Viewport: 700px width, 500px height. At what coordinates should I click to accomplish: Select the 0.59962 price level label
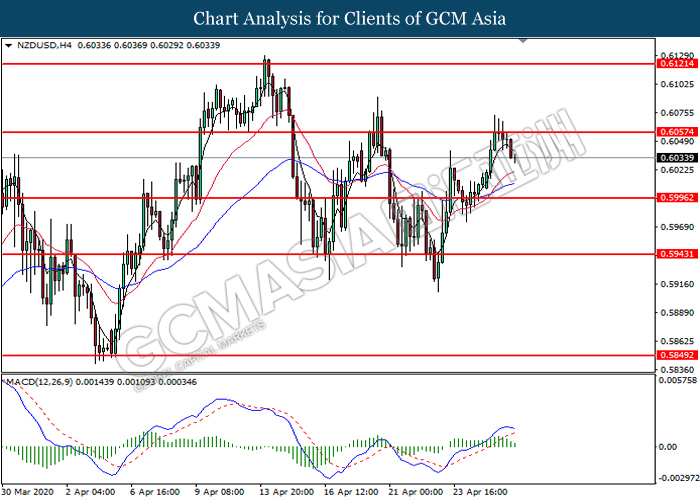pyautogui.click(x=677, y=197)
